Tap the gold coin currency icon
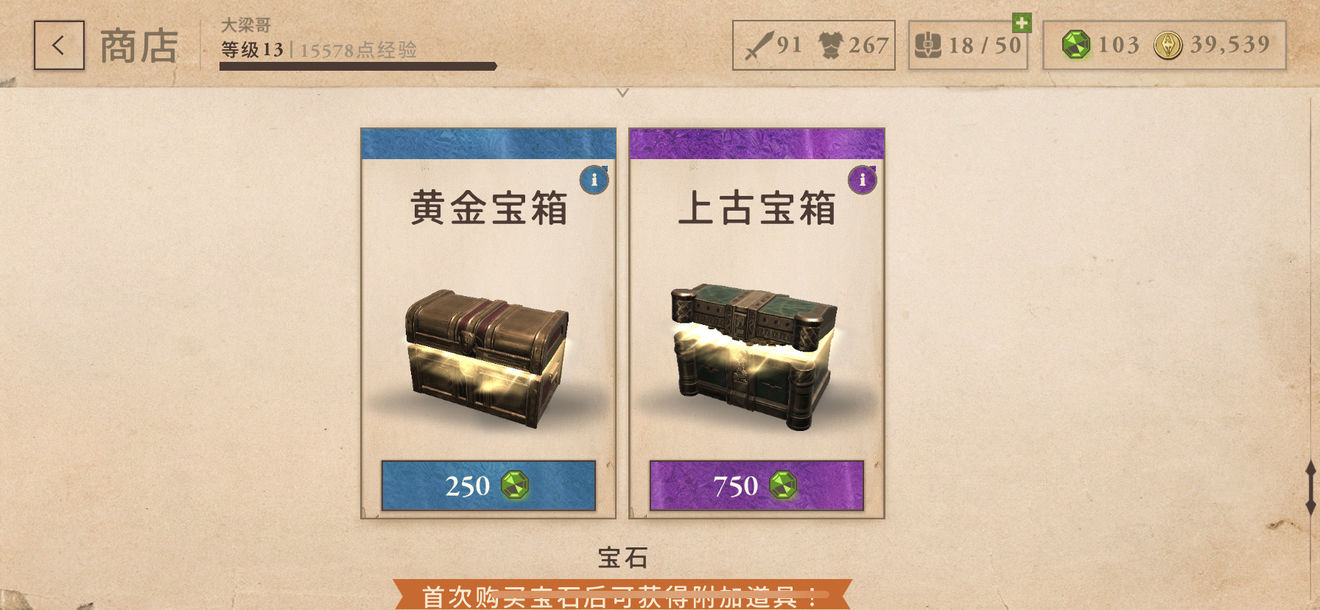This screenshot has height=610, width=1320. pyautogui.click(x=1168, y=45)
